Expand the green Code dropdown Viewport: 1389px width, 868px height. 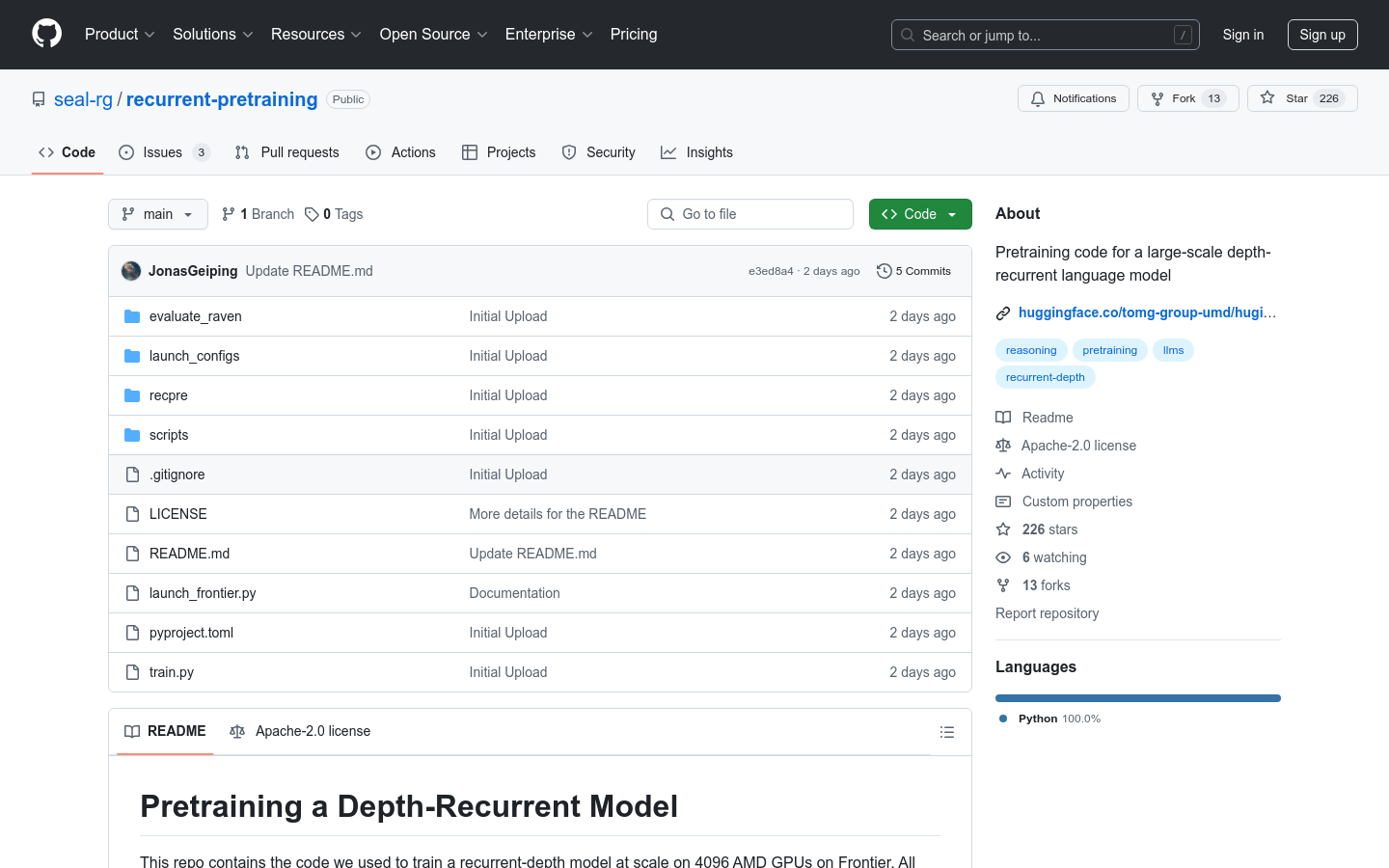(x=919, y=214)
